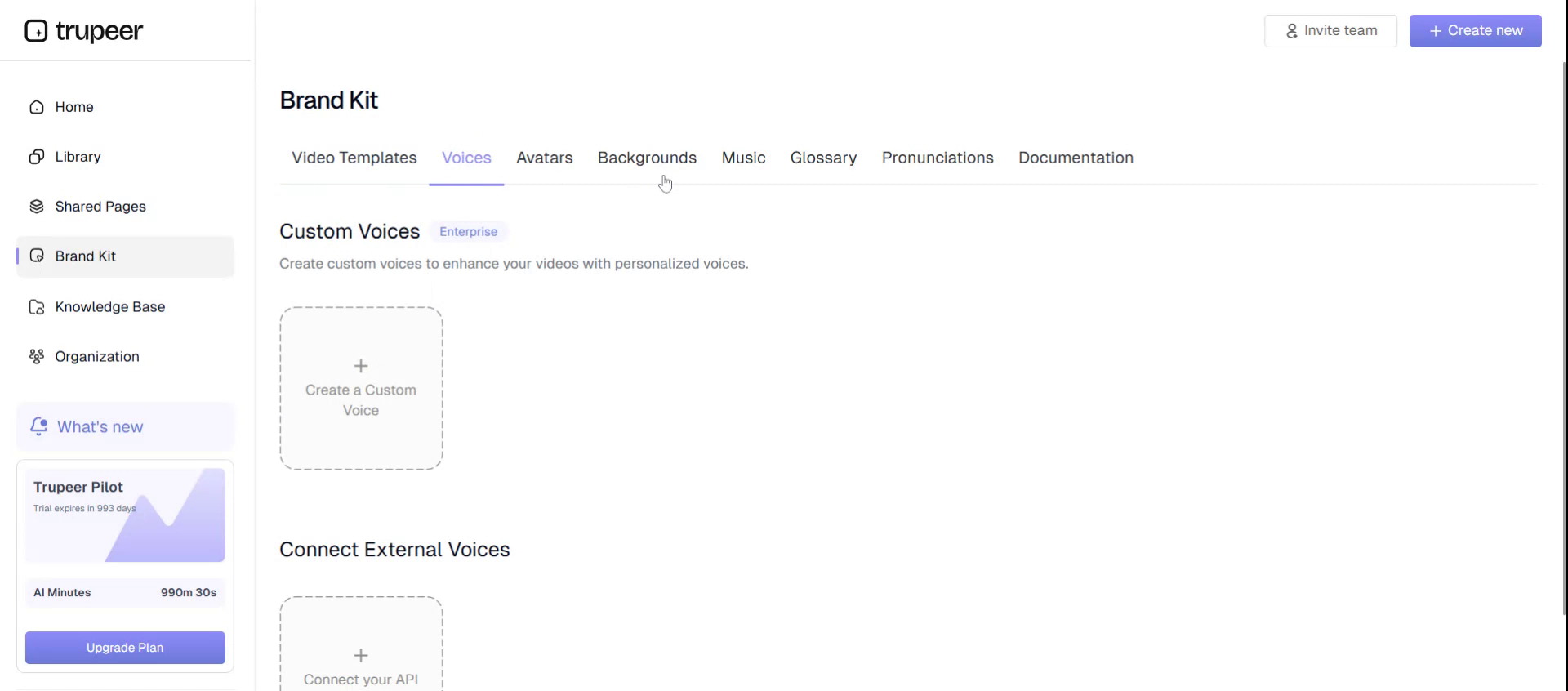Screen dimensions: 1568x691
Task: Click plus icon above Connect your API
Action: pos(361,655)
